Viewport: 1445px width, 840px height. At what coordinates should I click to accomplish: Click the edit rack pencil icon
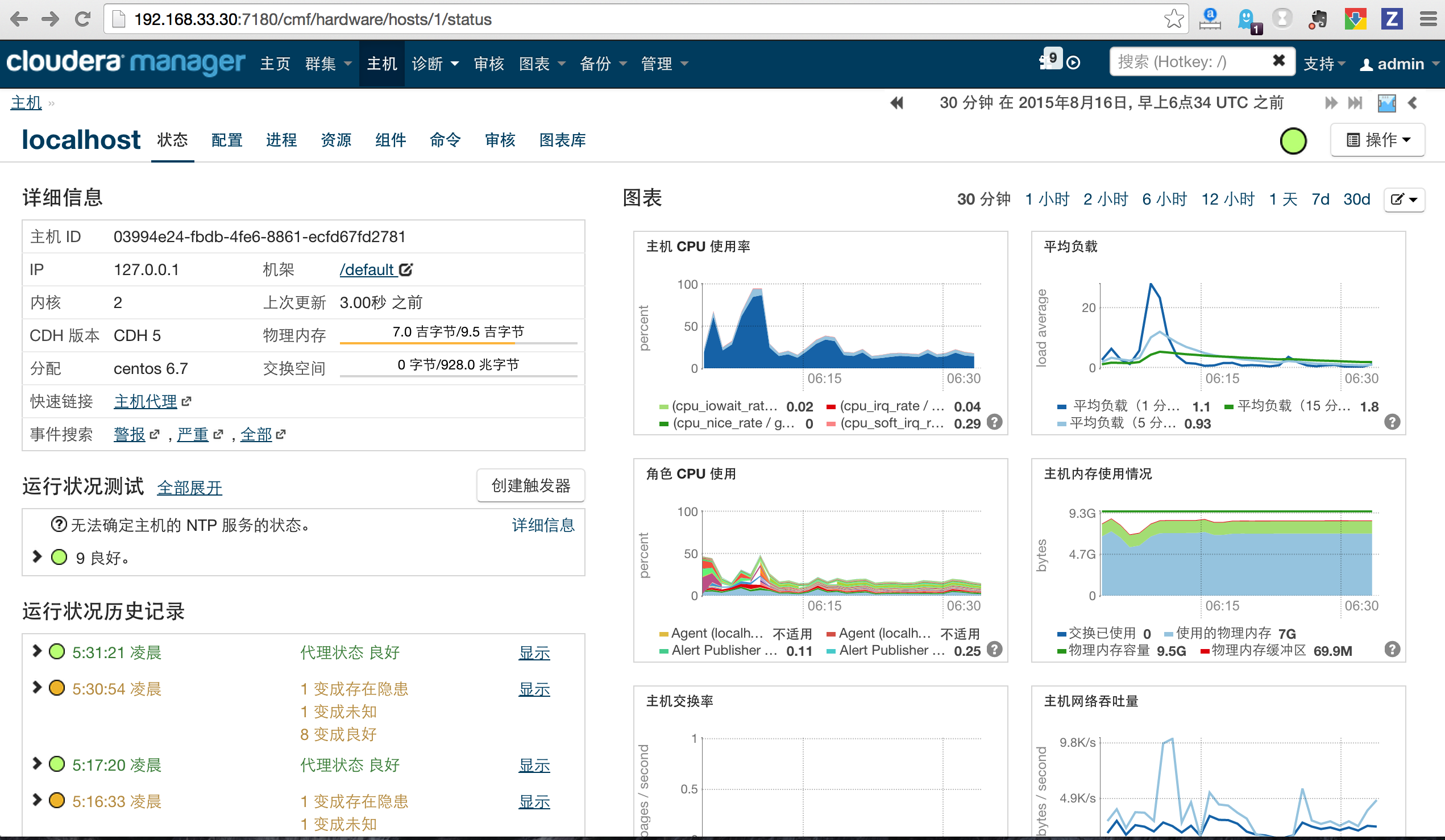pyautogui.click(x=406, y=269)
